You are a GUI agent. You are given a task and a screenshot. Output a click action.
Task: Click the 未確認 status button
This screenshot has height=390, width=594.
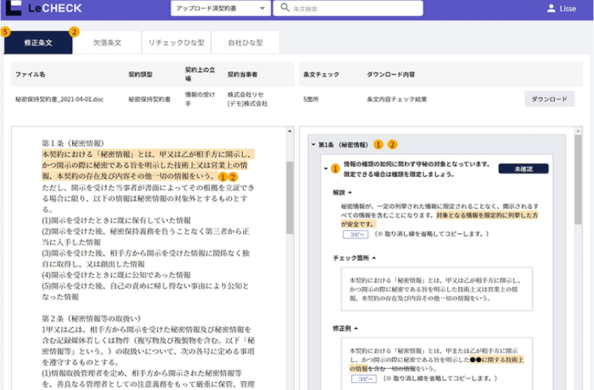[524, 169]
